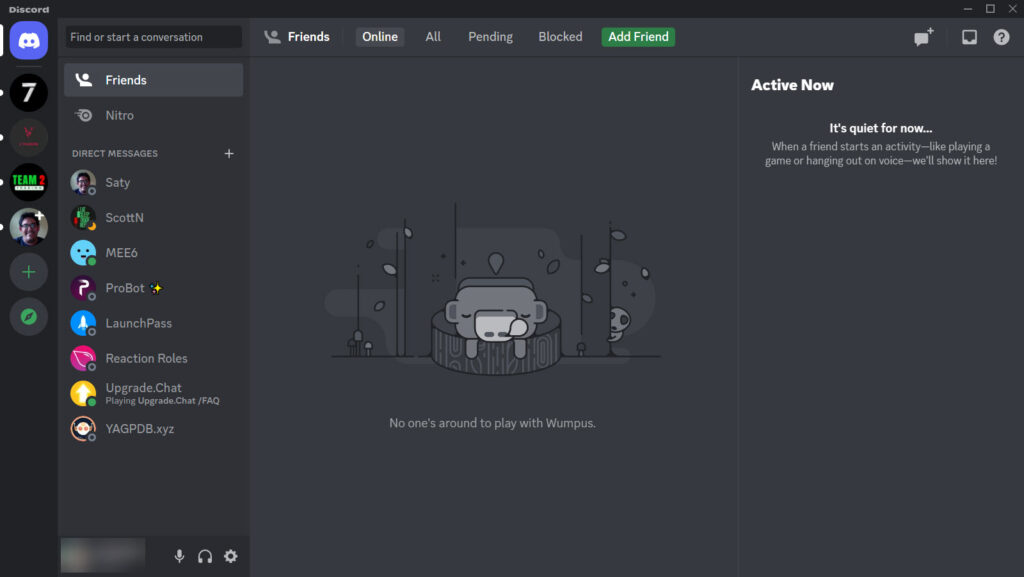This screenshot has width=1024, height=577.
Task: Open the YAGPDB.xyz conversation
Action: pos(153,429)
